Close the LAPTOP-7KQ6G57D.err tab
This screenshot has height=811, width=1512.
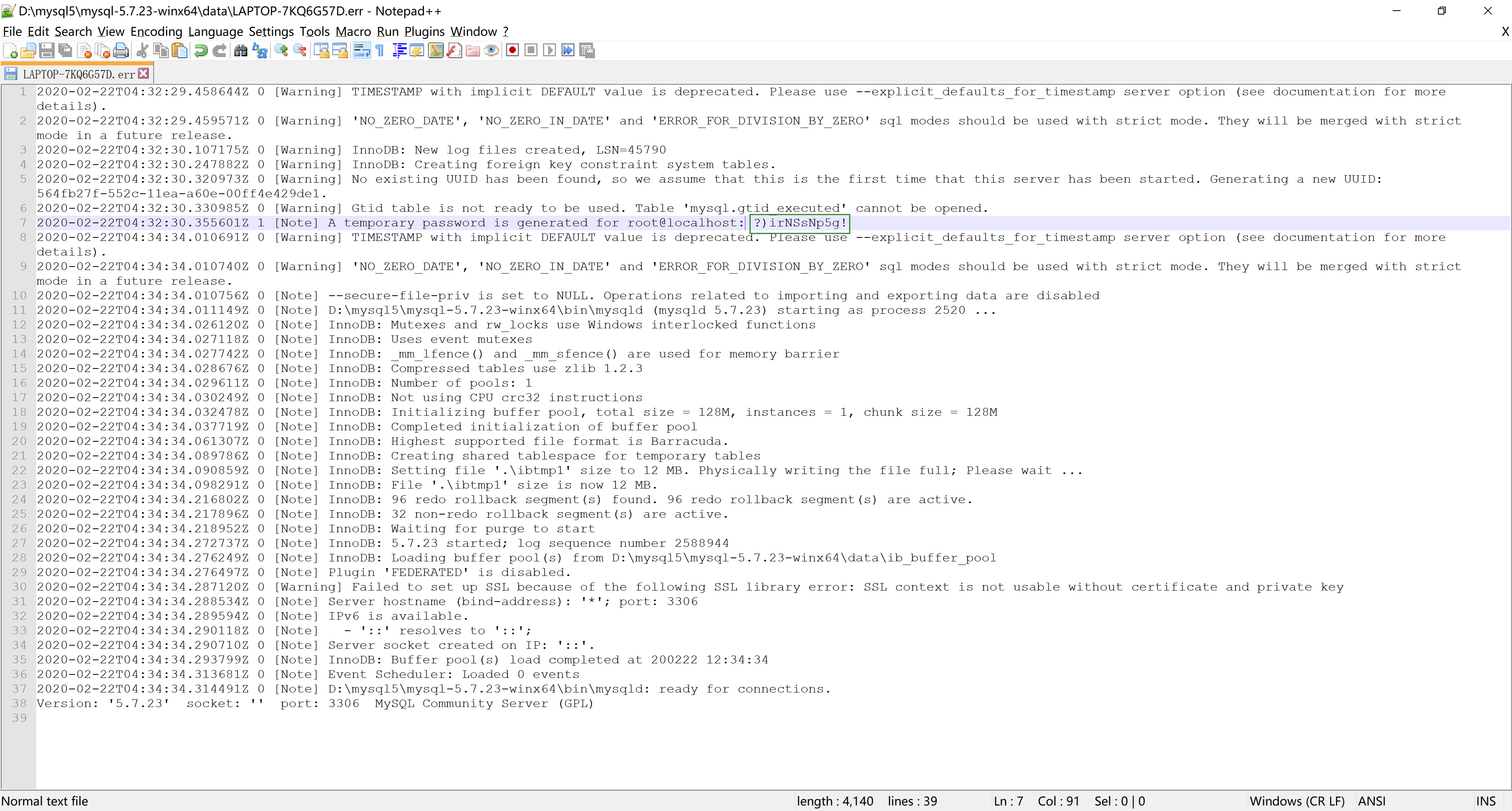(144, 73)
